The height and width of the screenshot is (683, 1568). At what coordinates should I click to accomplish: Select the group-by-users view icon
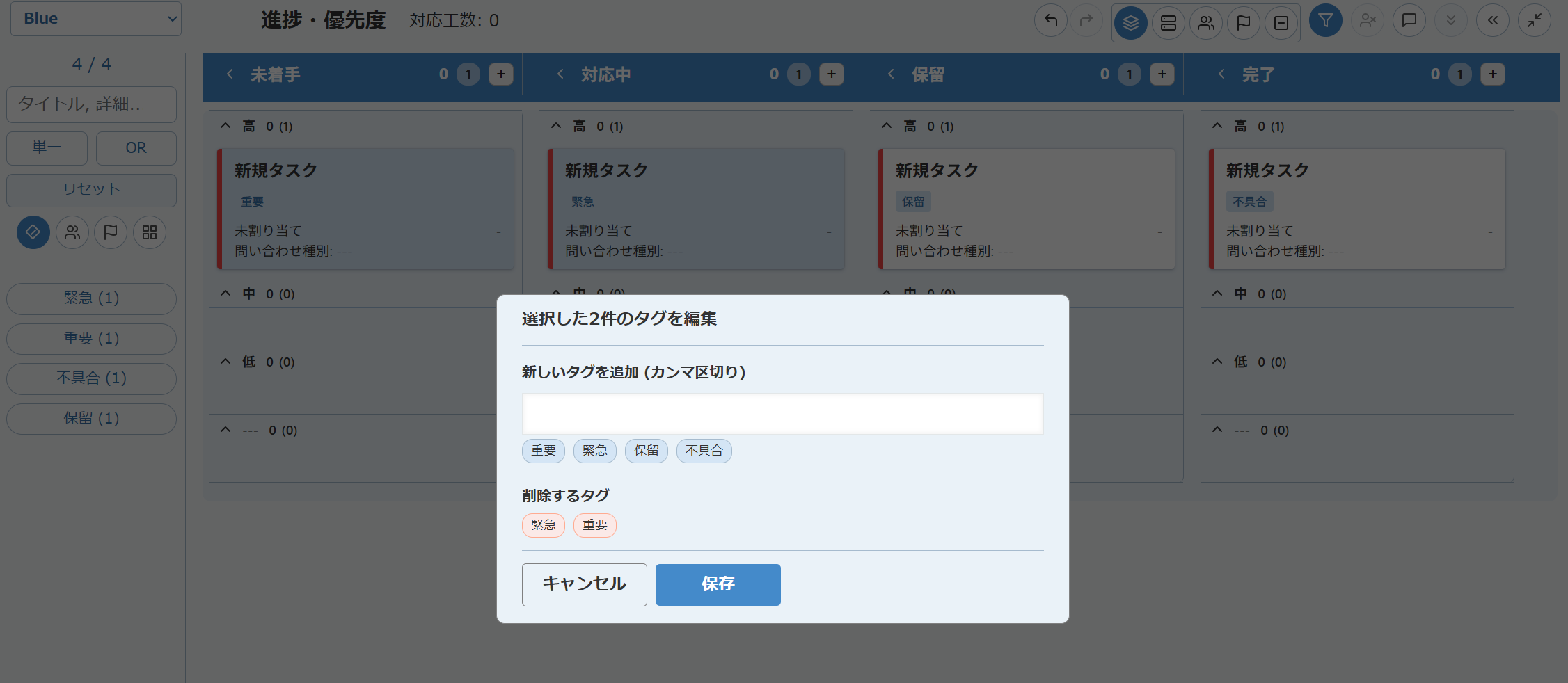pos(1206,23)
